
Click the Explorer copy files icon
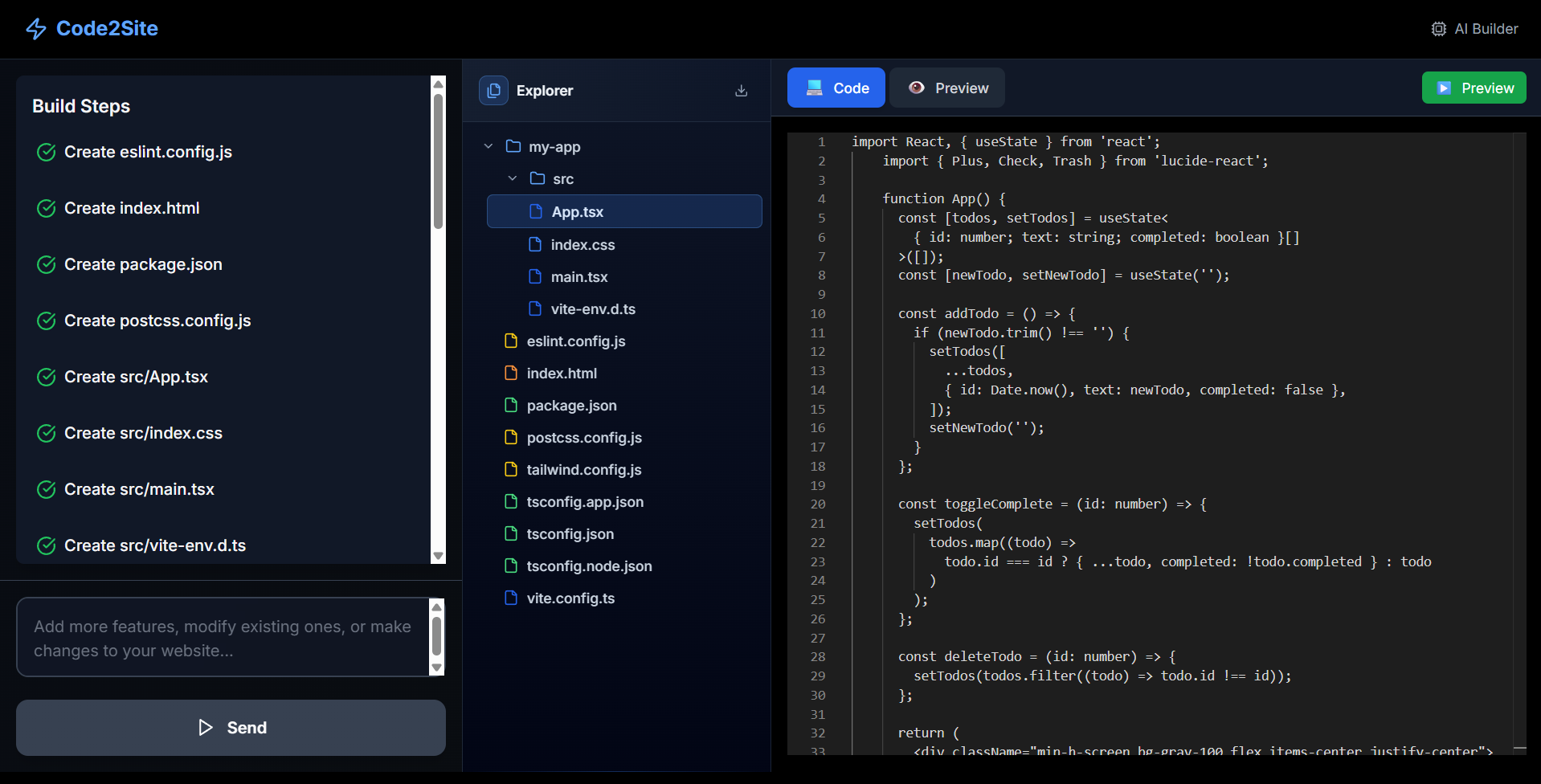coord(493,91)
